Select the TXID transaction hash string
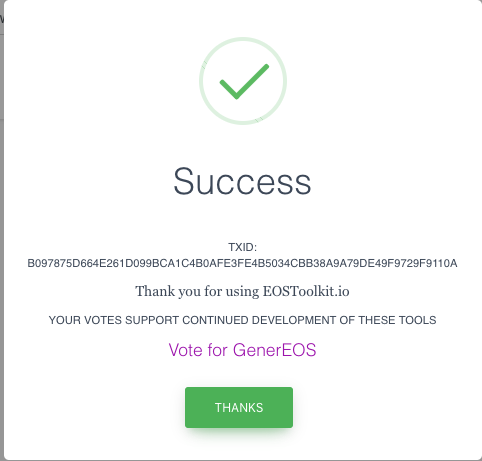 pos(242,263)
